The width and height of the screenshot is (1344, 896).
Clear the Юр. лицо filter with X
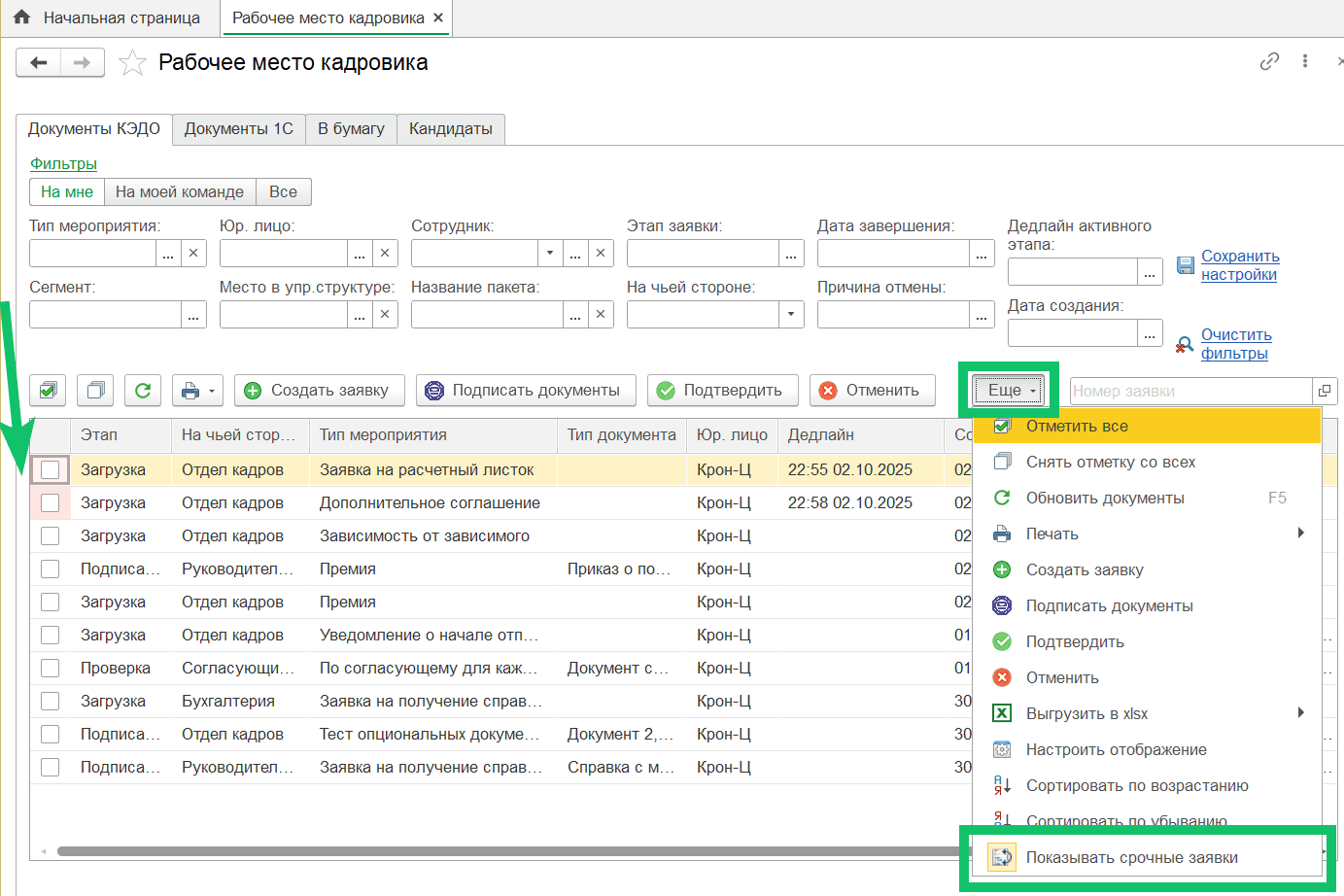click(x=385, y=254)
